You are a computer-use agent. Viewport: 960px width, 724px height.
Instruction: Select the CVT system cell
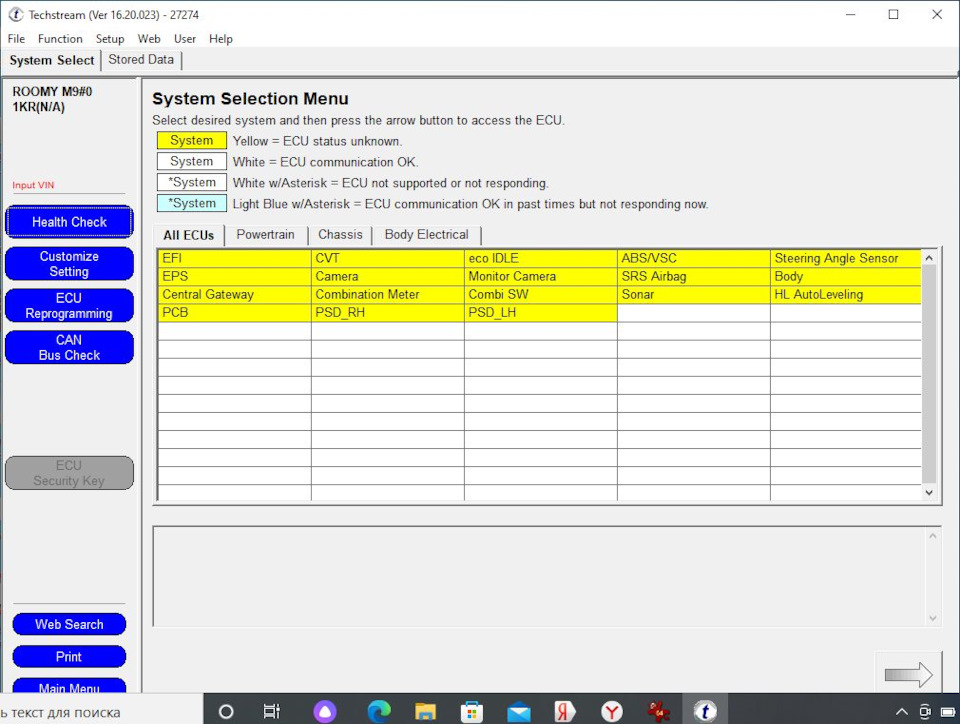(388, 258)
